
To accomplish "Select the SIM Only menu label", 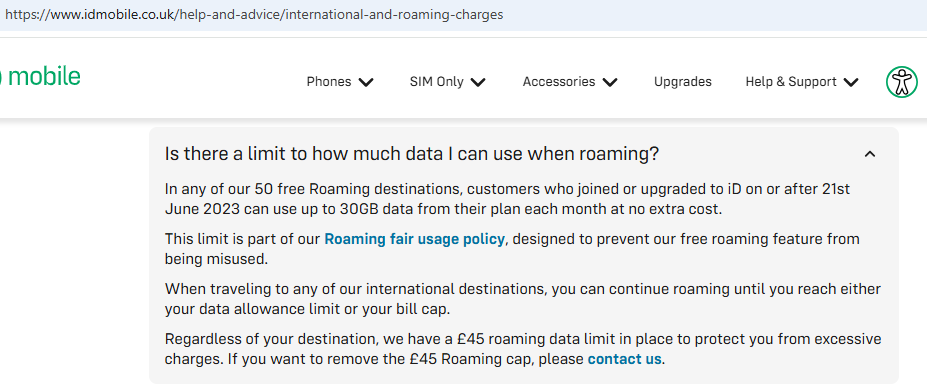I will [436, 82].
